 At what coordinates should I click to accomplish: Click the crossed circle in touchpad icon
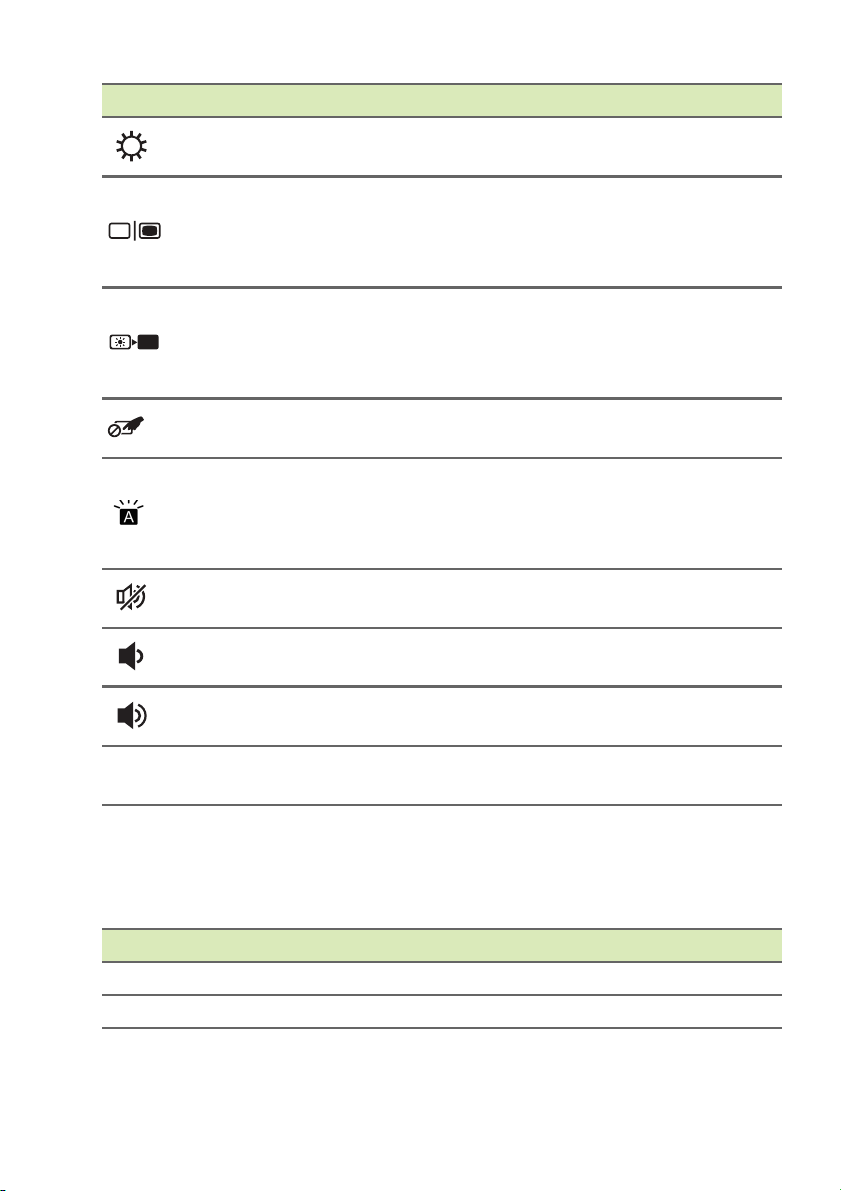pyautogui.click(x=114, y=431)
